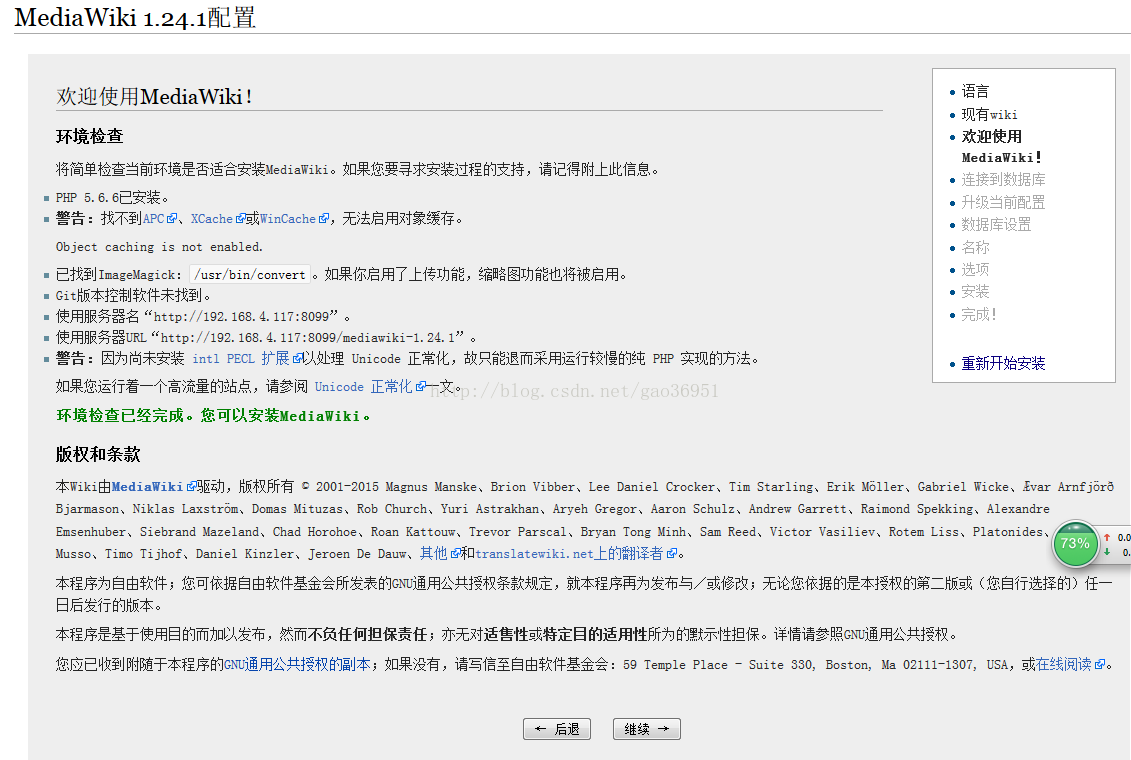Click the external link icon after APC
Viewport: 1131px width, 760px height.
[x=172, y=218]
